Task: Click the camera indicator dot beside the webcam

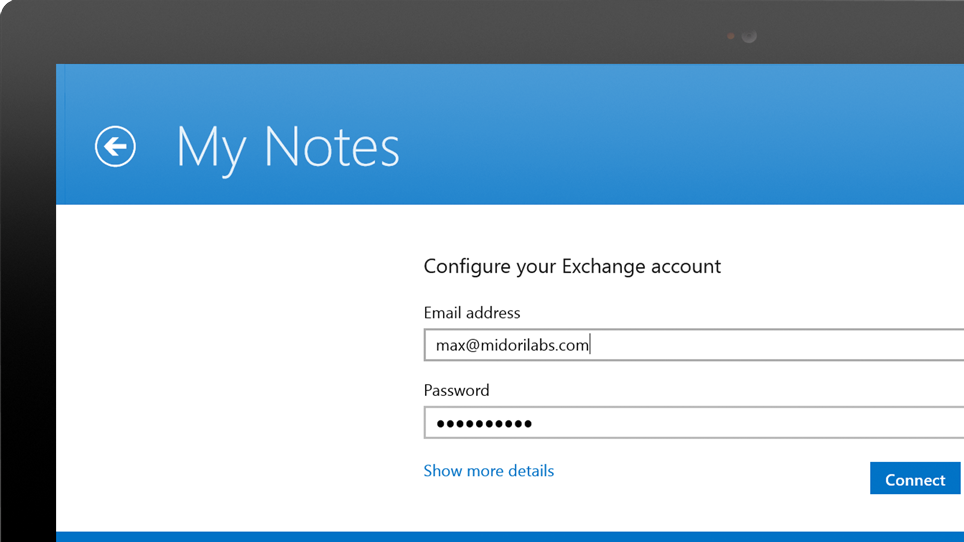Action: pyautogui.click(x=731, y=37)
